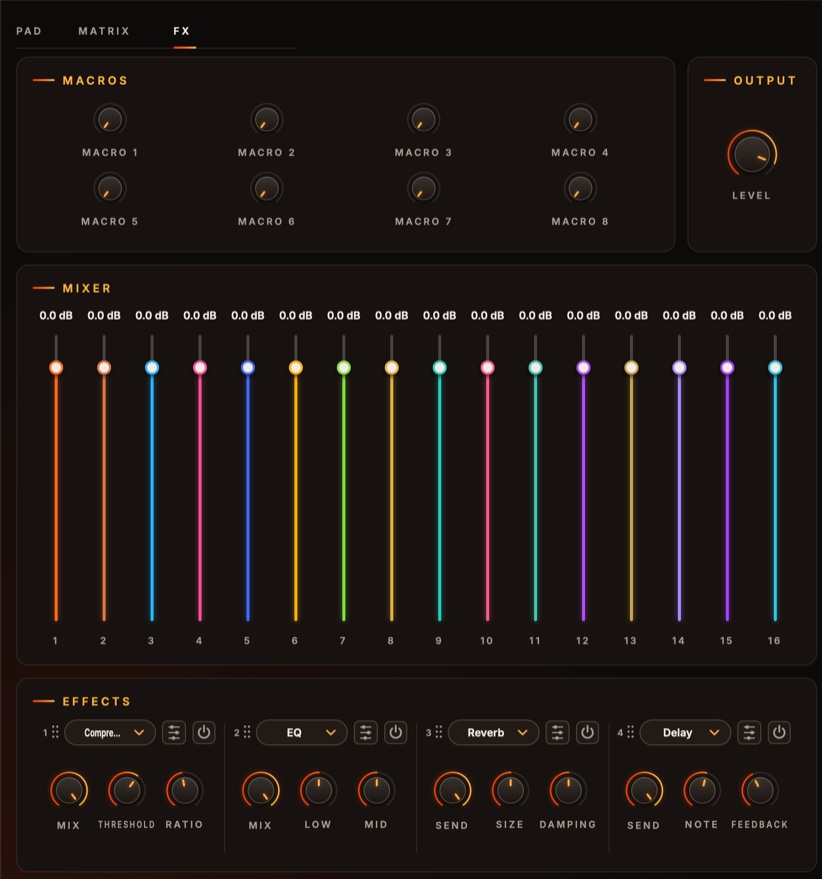This screenshot has height=879, width=822.
Task: Click the 0.0 dB value above channel 12
Action: point(583,316)
